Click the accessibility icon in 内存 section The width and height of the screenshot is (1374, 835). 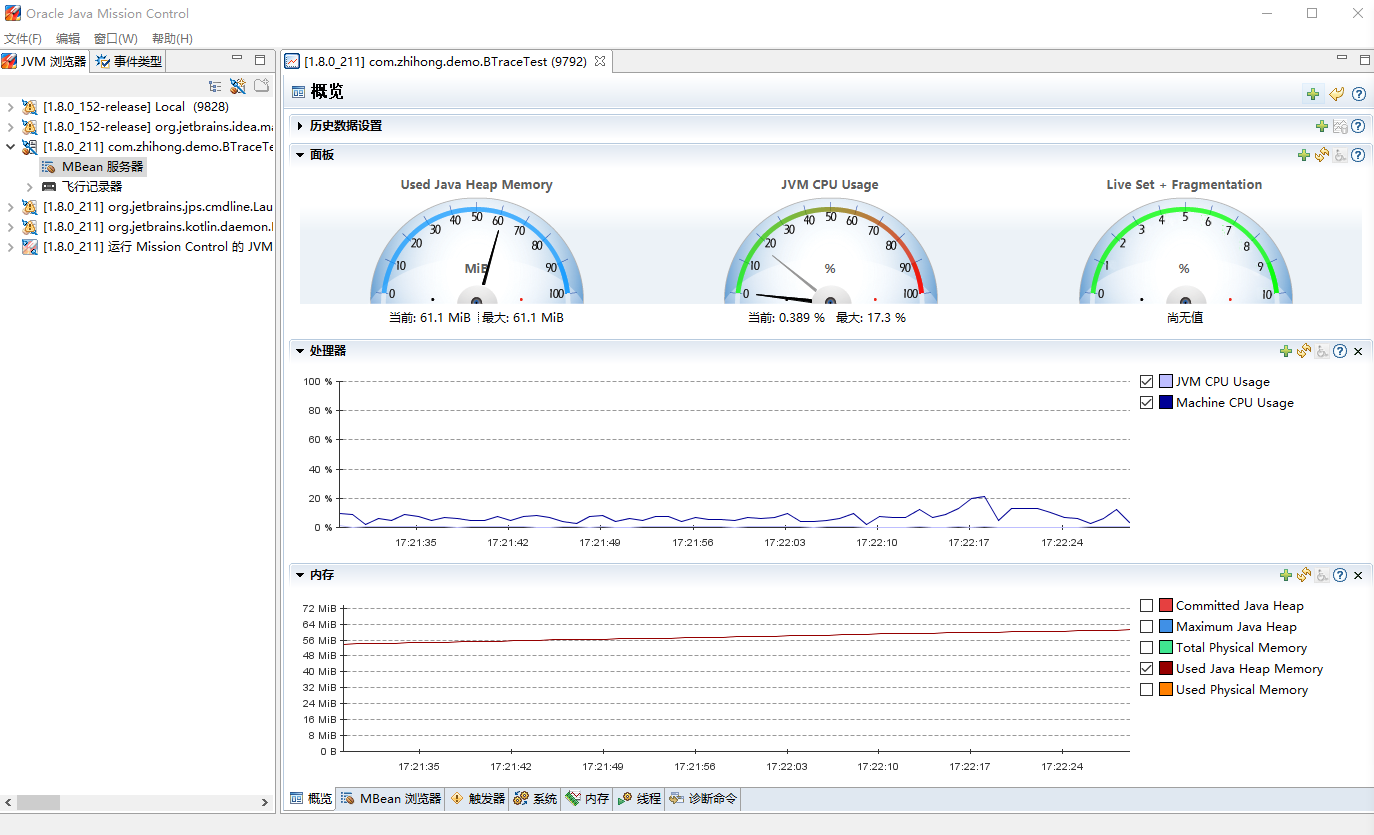click(x=1322, y=575)
